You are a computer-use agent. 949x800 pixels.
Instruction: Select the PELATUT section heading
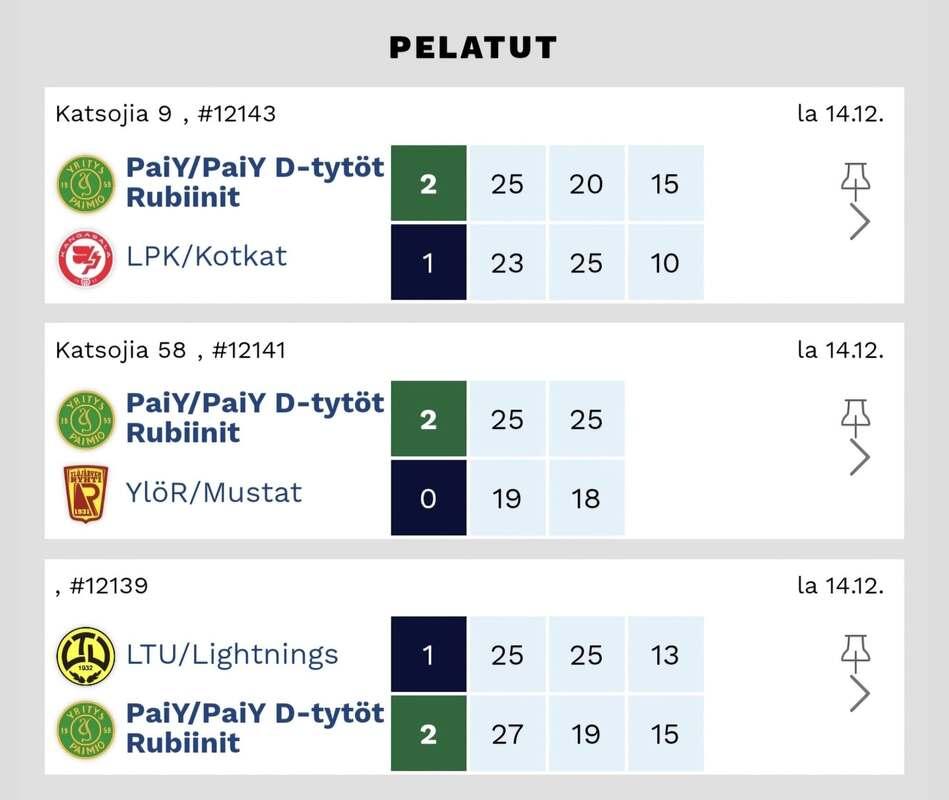click(473, 48)
